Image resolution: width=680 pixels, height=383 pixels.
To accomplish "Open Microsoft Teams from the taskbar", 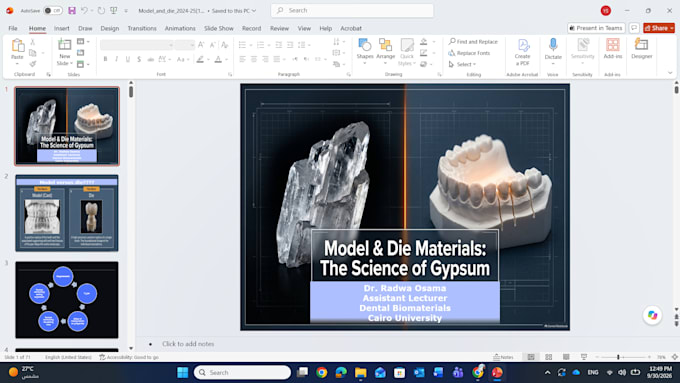I will tap(458, 373).
